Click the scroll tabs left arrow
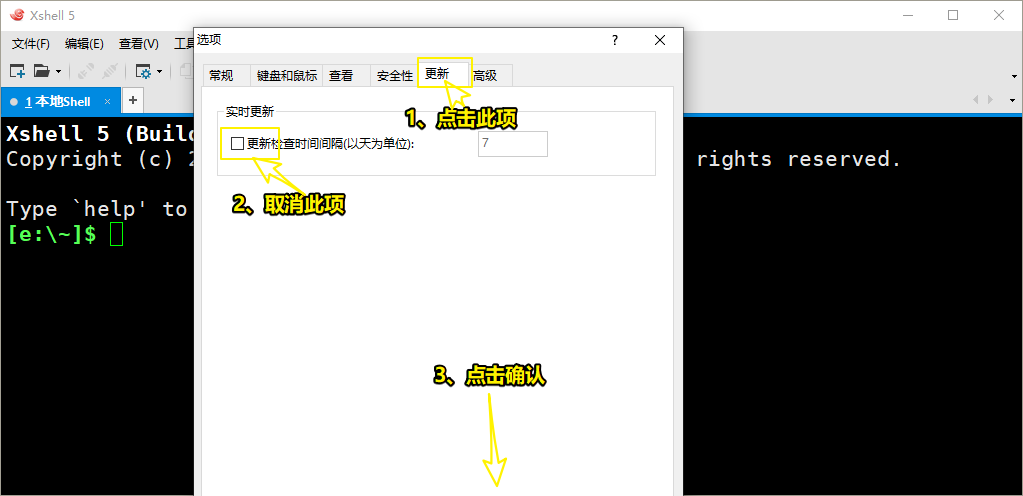 pyautogui.click(x=975, y=100)
